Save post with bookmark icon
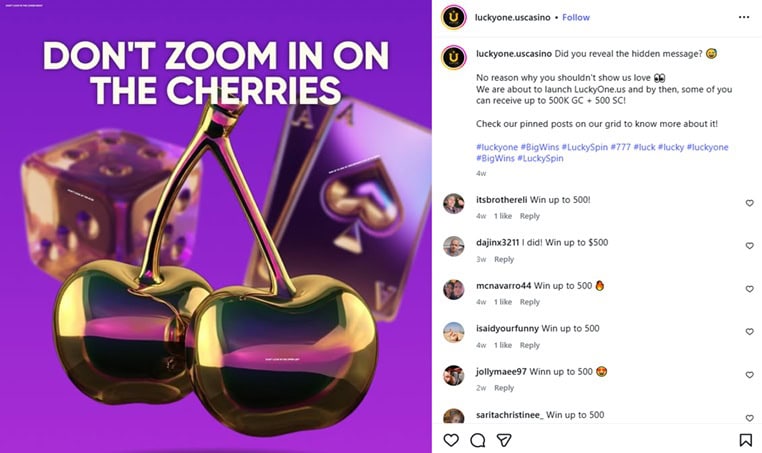 point(745,439)
